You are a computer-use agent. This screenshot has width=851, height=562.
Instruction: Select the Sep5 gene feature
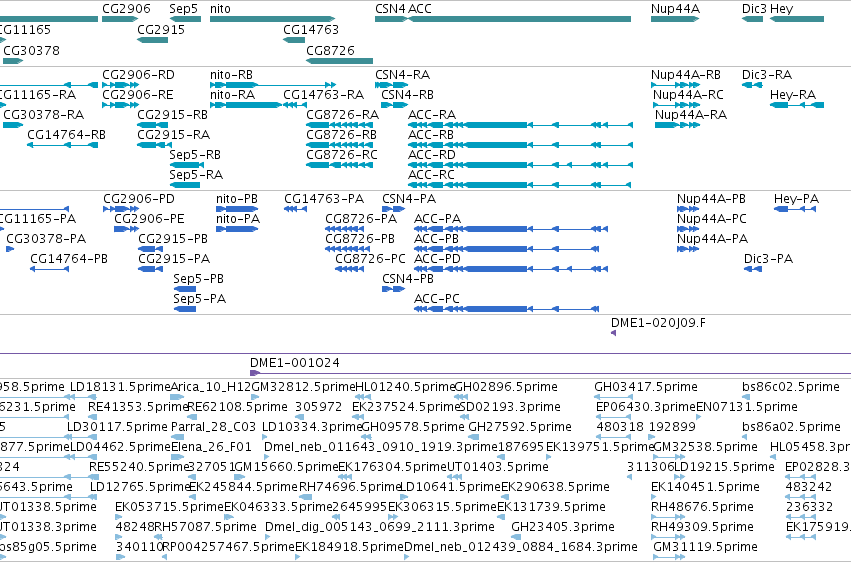tap(185, 19)
